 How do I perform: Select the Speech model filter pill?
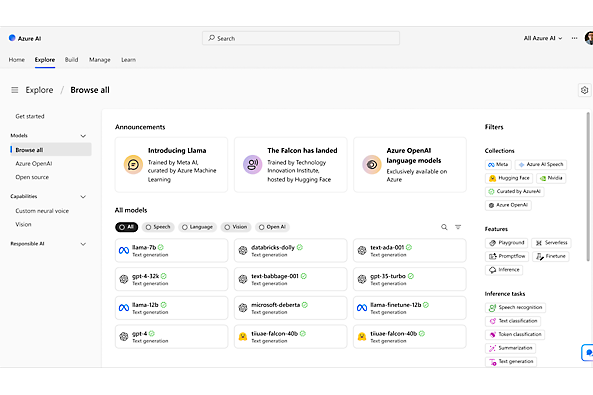[x=158, y=227]
